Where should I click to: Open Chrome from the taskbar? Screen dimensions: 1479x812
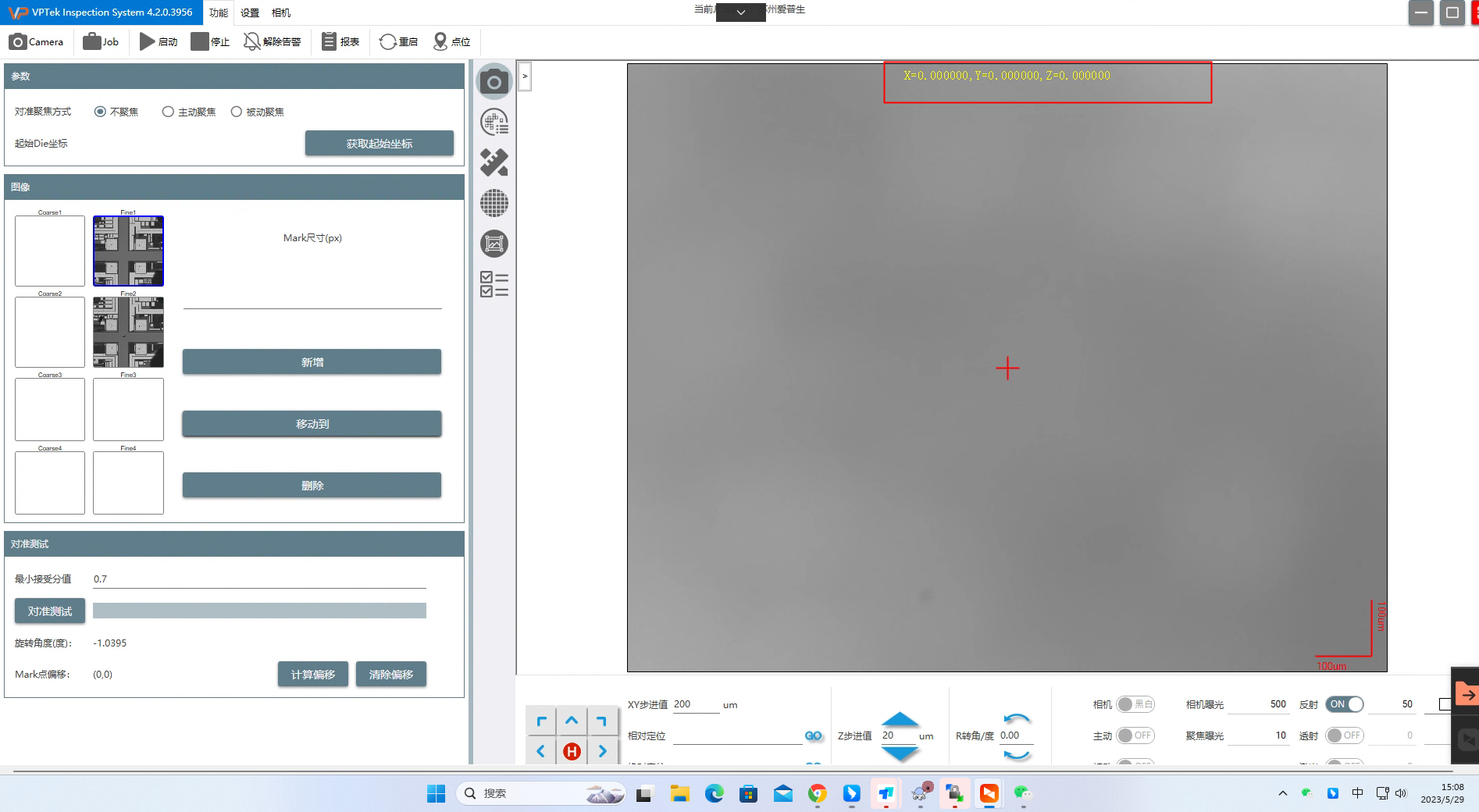[x=817, y=793]
